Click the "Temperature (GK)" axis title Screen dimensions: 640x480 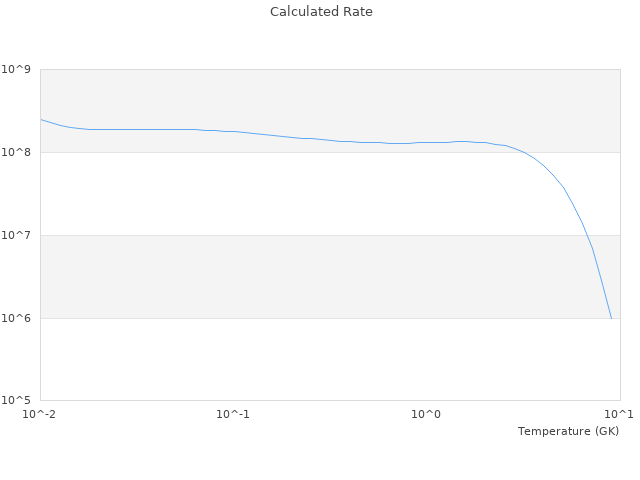click(x=568, y=431)
